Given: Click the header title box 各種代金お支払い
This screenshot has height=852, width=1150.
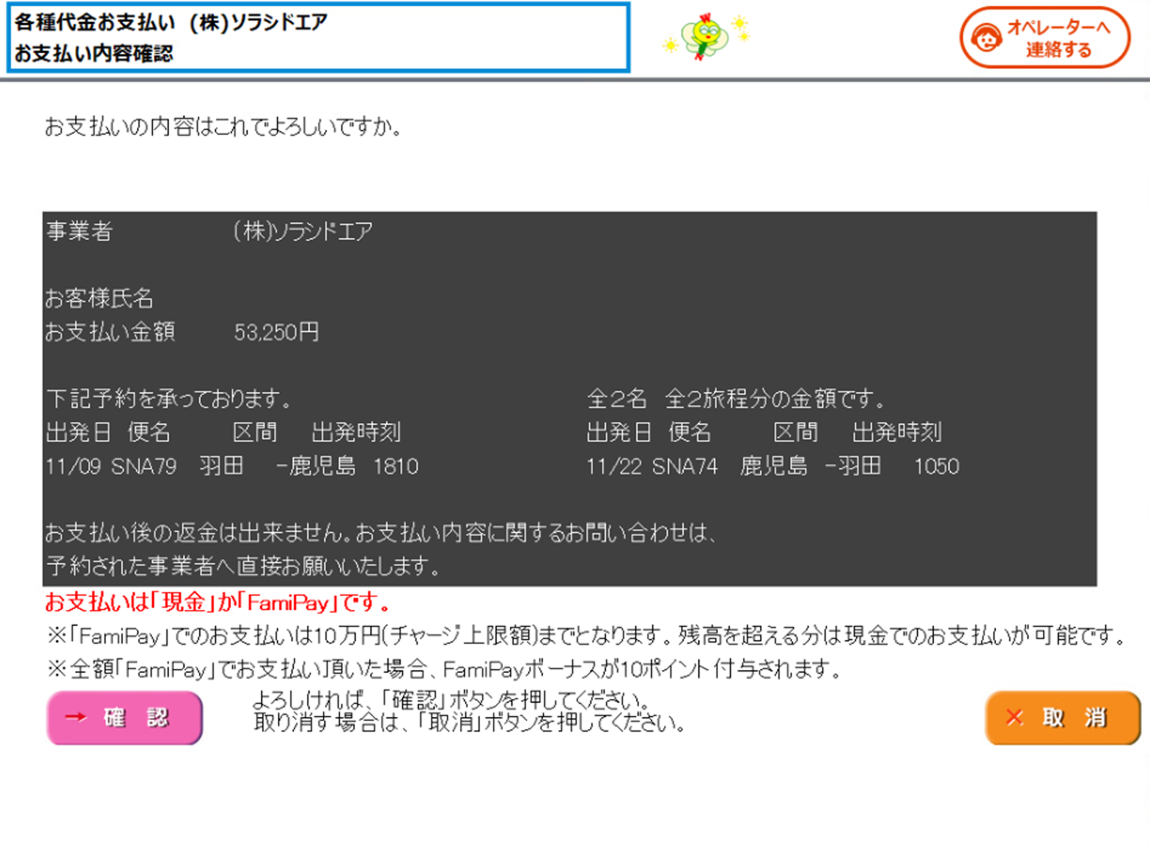Looking at the screenshot, I should click(x=318, y=37).
